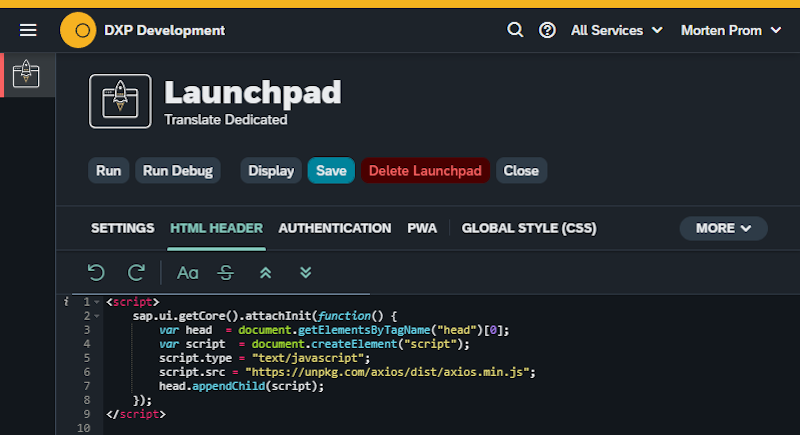Click the undo arrow in editor toolbar

(96, 272)
